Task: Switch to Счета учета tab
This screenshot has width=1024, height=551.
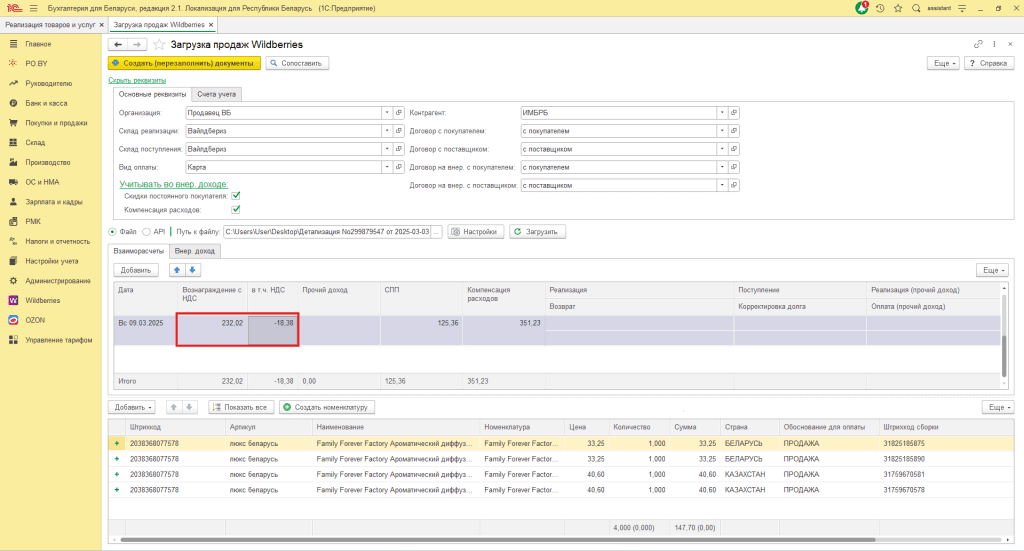Action: [x=217, y=94]
